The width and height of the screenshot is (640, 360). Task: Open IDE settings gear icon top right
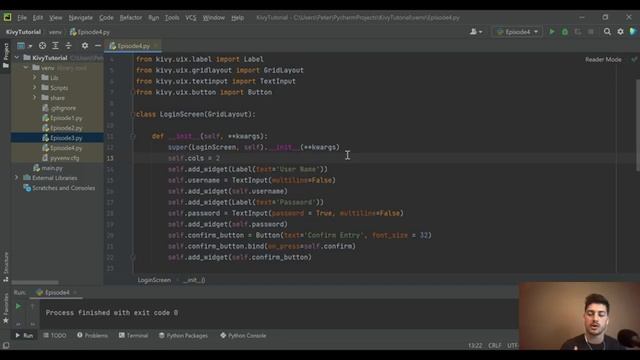(620, 32)
